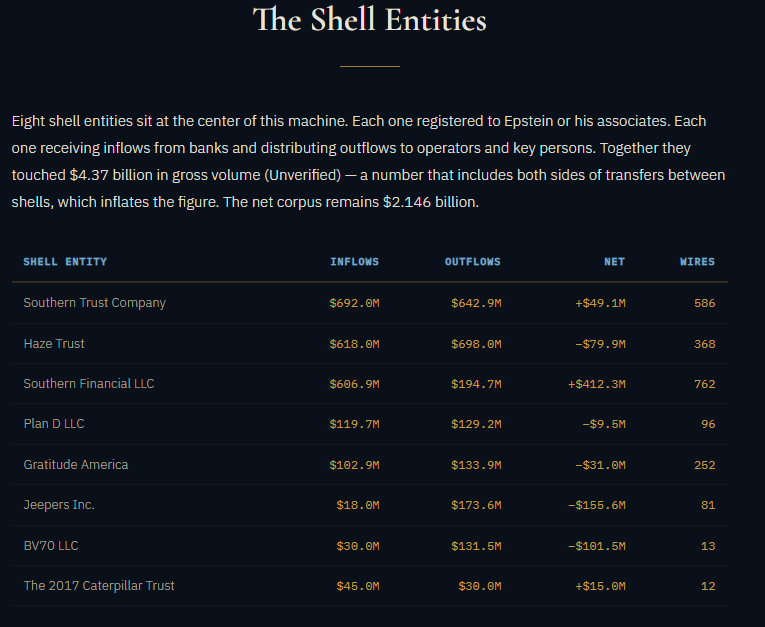Screen dimensions: 765x627
Task: Select the Southern Trust Company row
Action: coord(95,303)
